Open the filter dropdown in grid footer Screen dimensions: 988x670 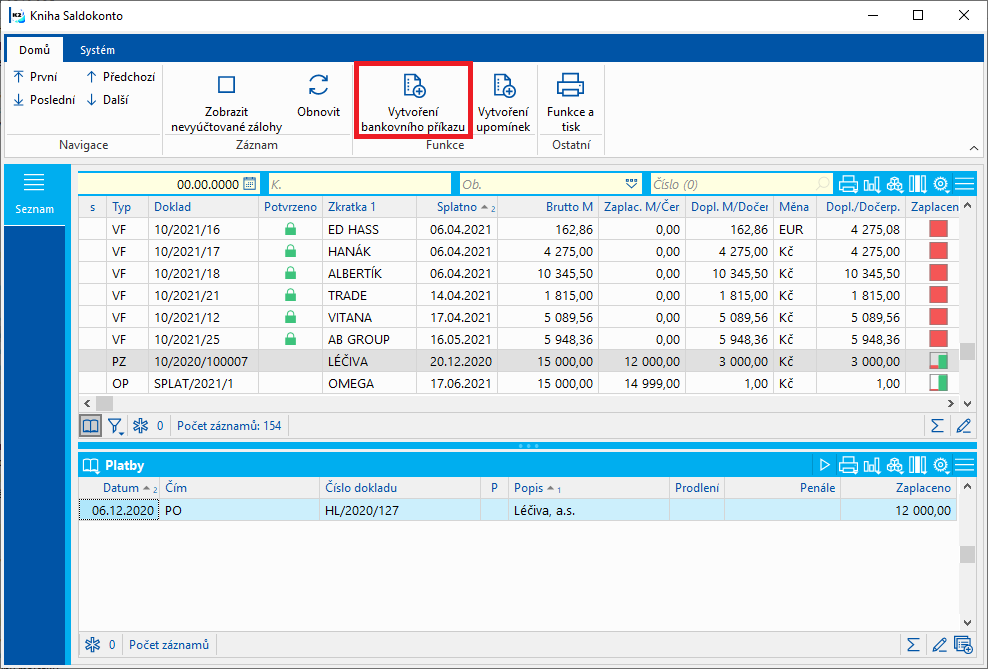tap(116, 426)
